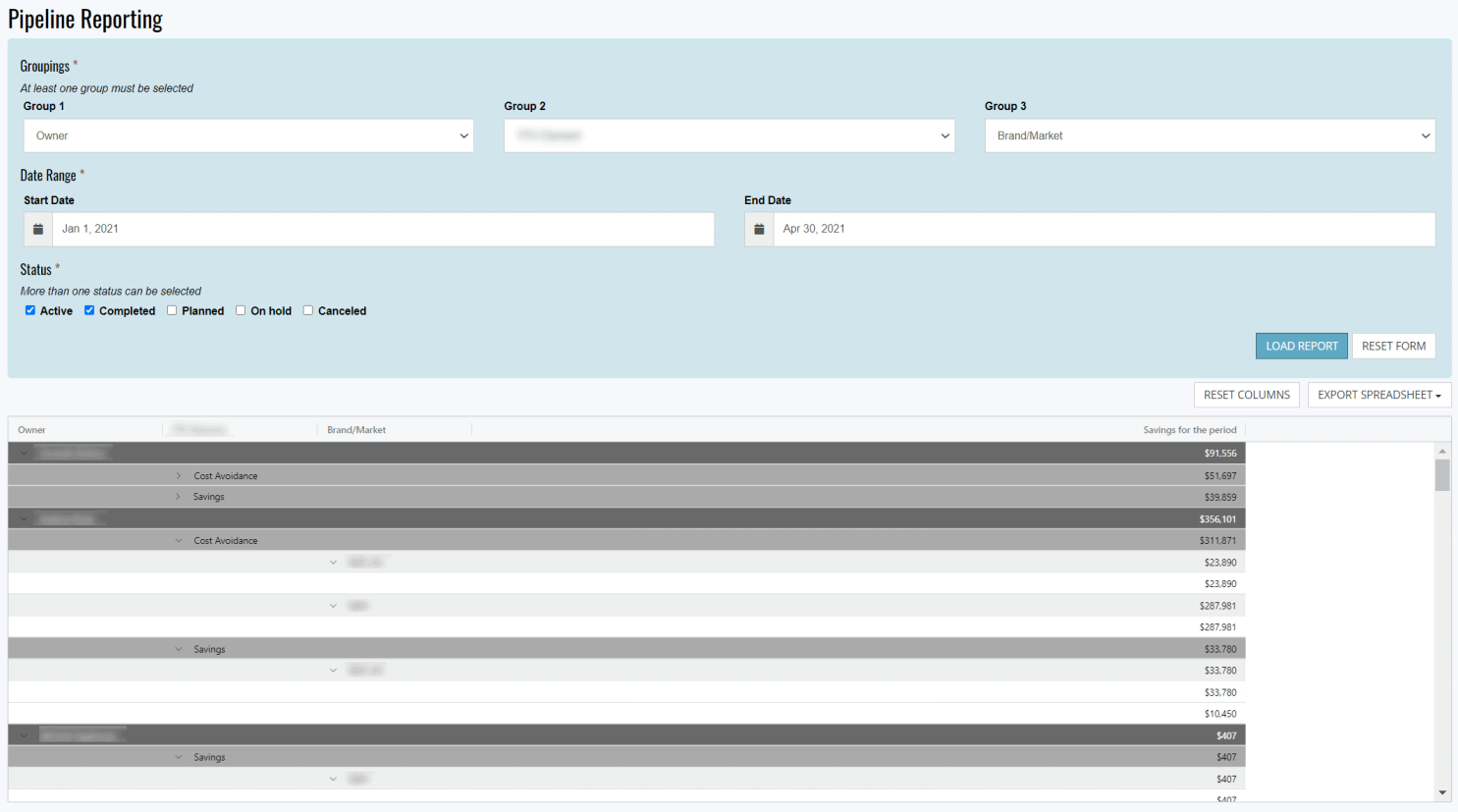1458x812 pixels.
Task: Click the End Date field Apr 30, 2021
Action: pos(1105,229)
